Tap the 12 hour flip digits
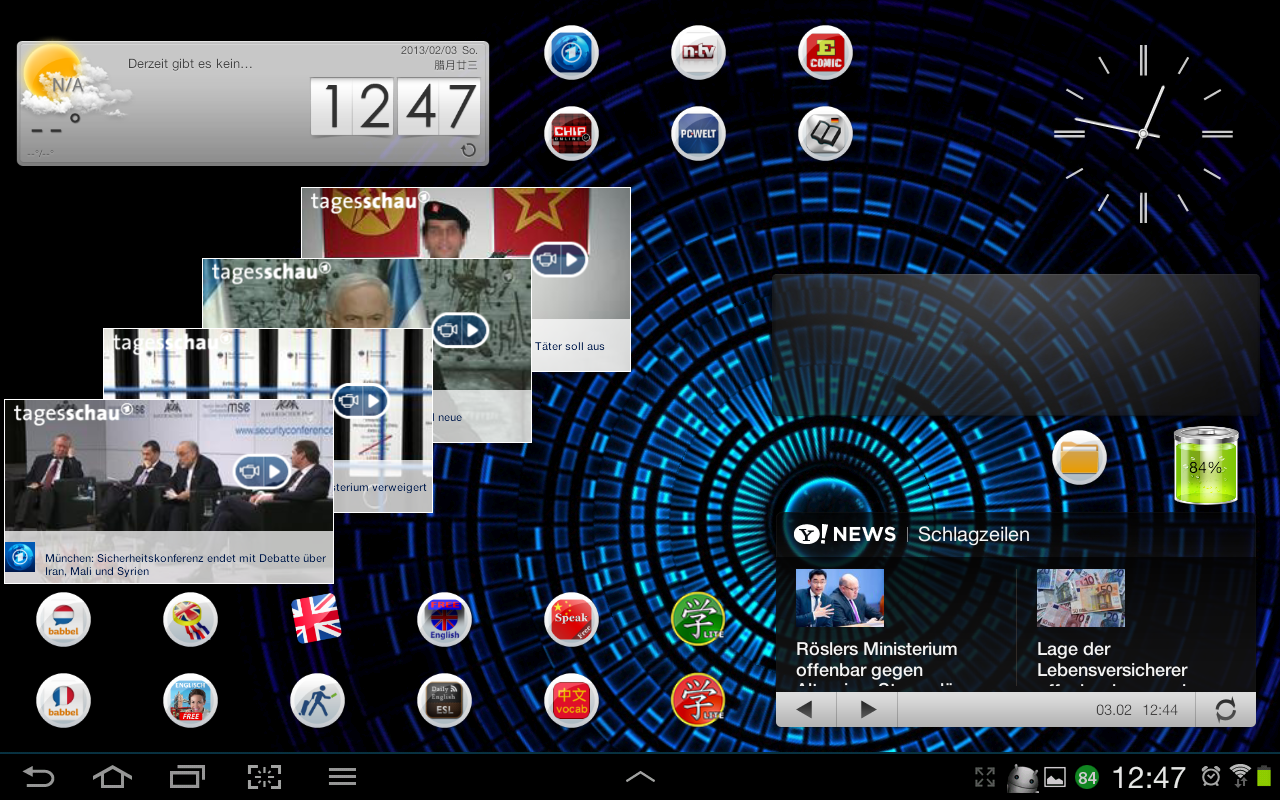This screenshot has height=800, width=1280. 353,107
